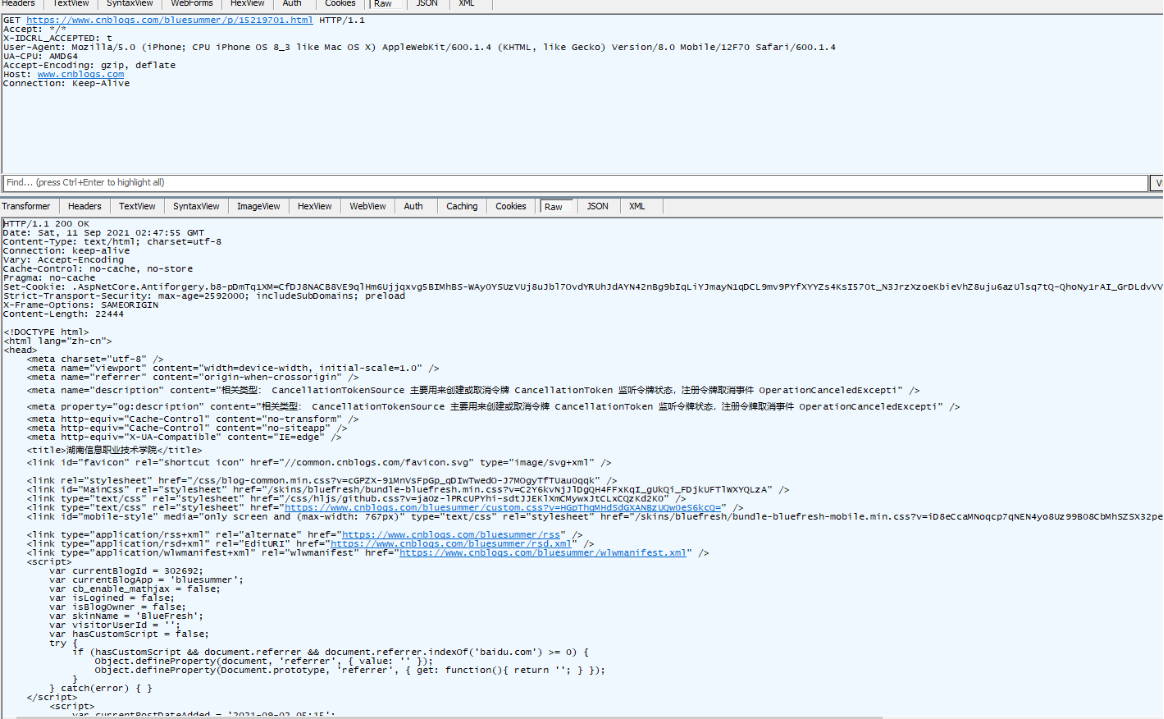
Task: Switch request inspector to TextView tab
Action: [x=71, y=4]
